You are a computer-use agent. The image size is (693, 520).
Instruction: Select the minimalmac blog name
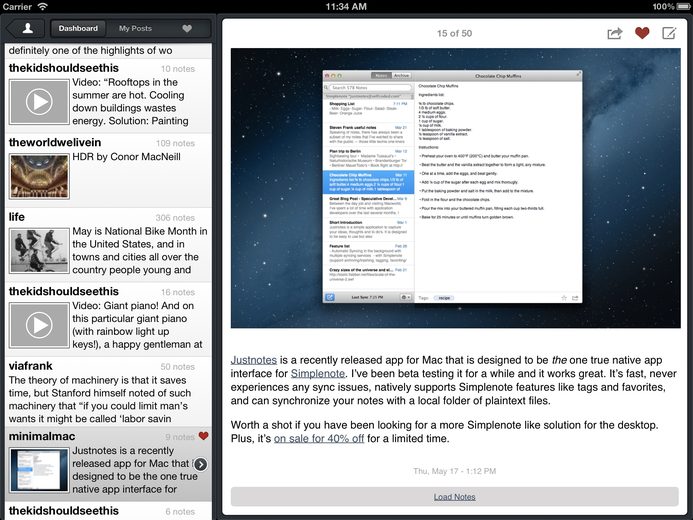pyautogui.click(x=42, y=436)
